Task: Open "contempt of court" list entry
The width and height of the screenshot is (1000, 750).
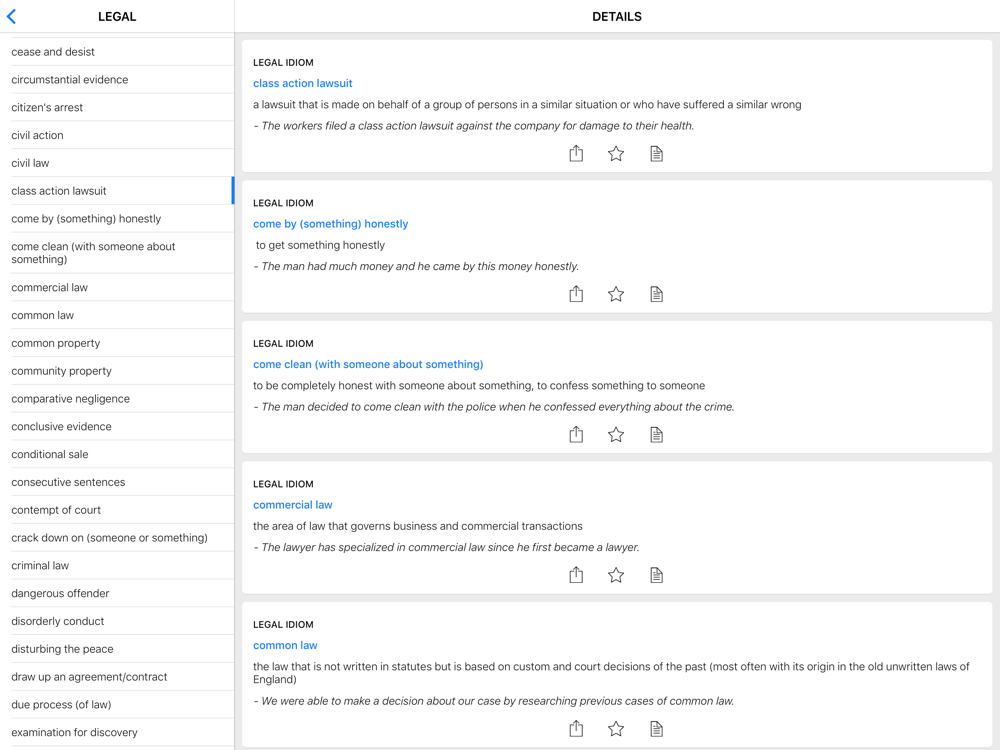Action: point(56,510)
